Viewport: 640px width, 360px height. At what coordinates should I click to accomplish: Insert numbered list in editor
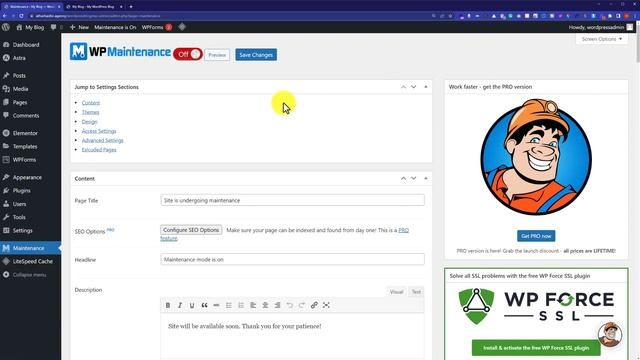tap(241, 305)
